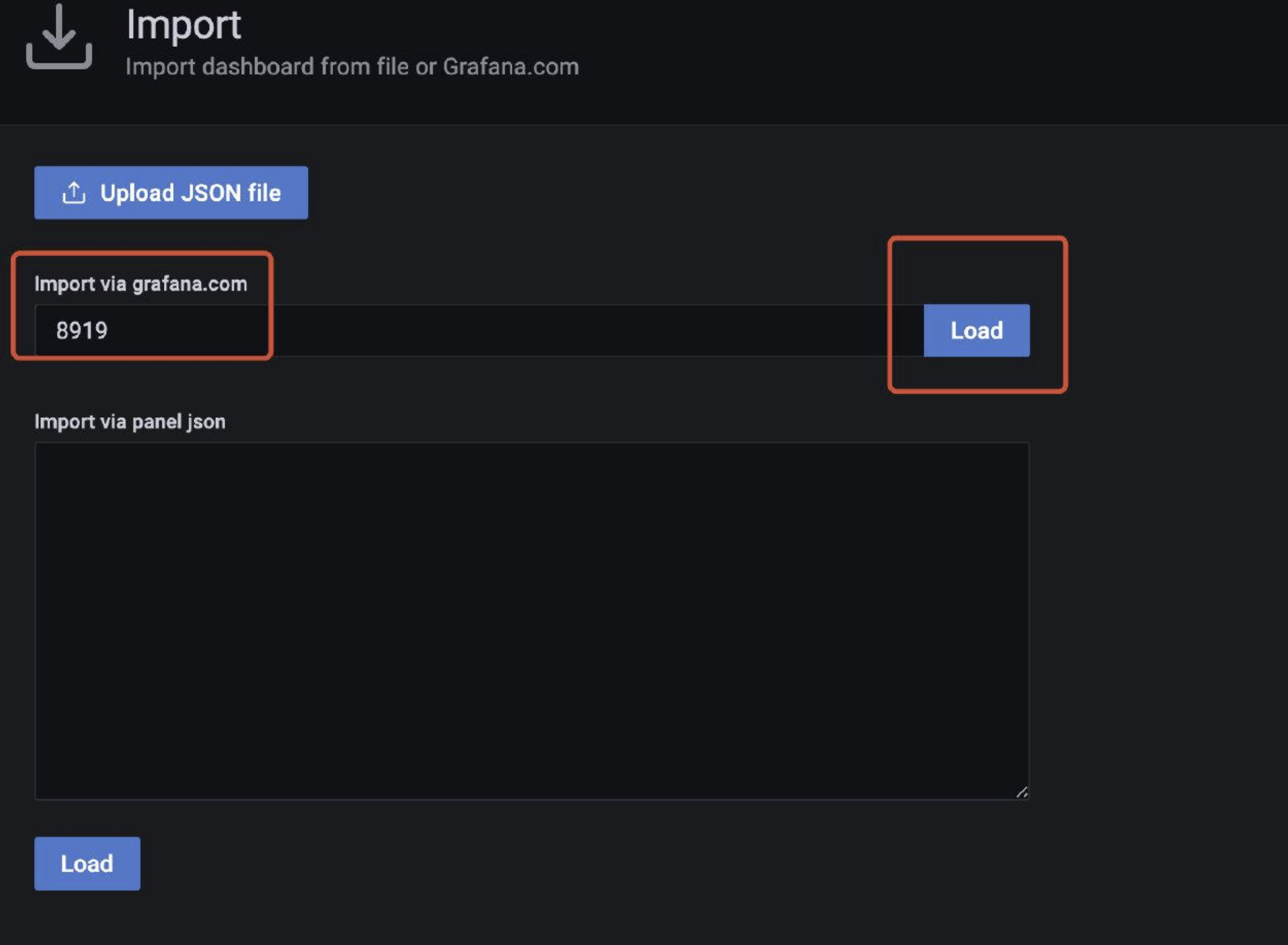Click inside the panel json text area
1288x945 pixels.
pyautogui.click(x=532, y=620)
